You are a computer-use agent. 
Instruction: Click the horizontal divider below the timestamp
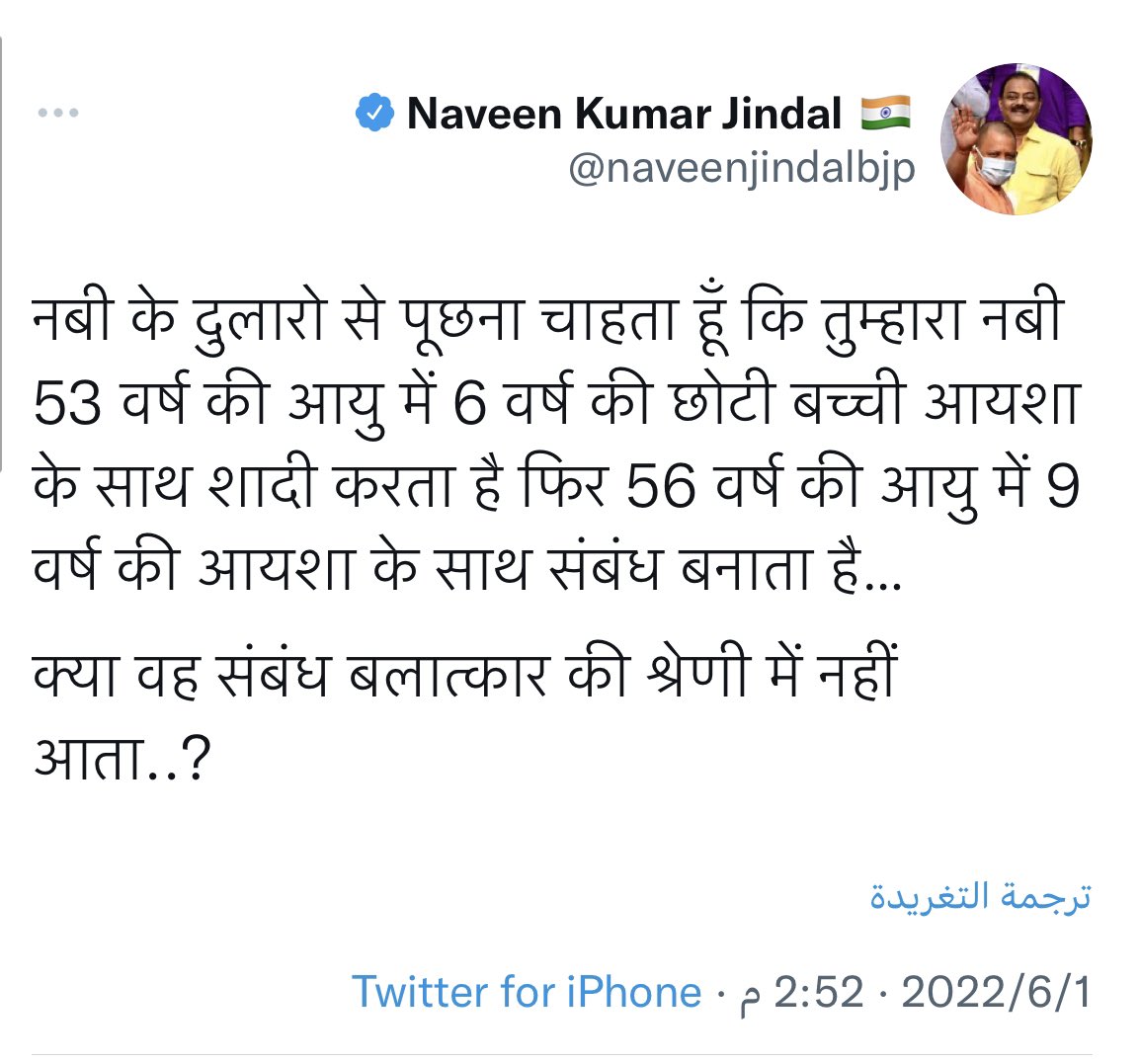(x=562, y=1054)
